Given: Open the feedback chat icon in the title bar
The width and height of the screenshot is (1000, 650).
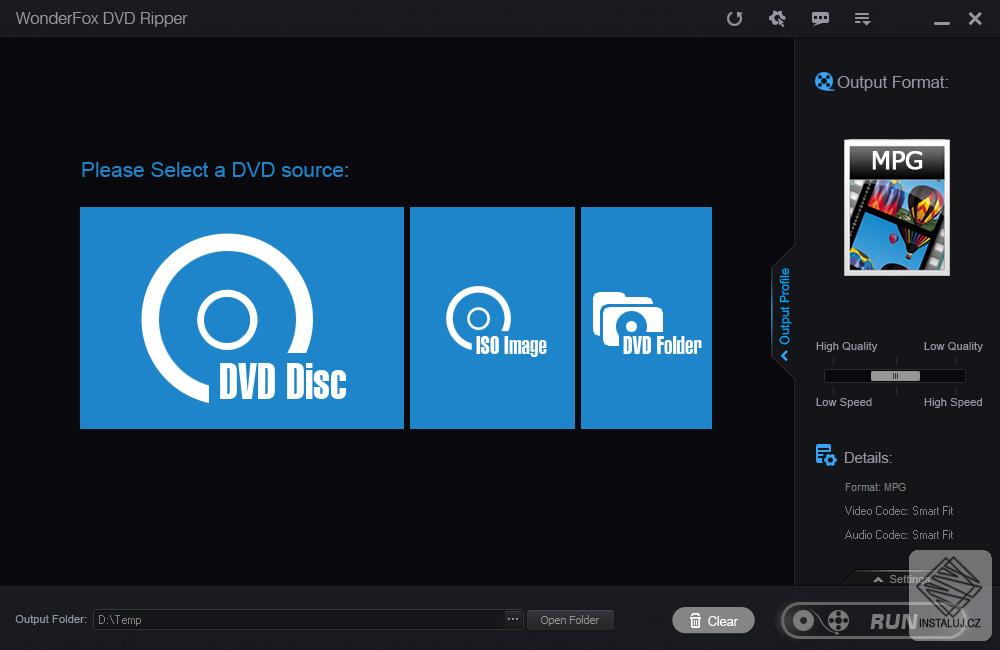Looking at the screenshot, I should 820,18.
